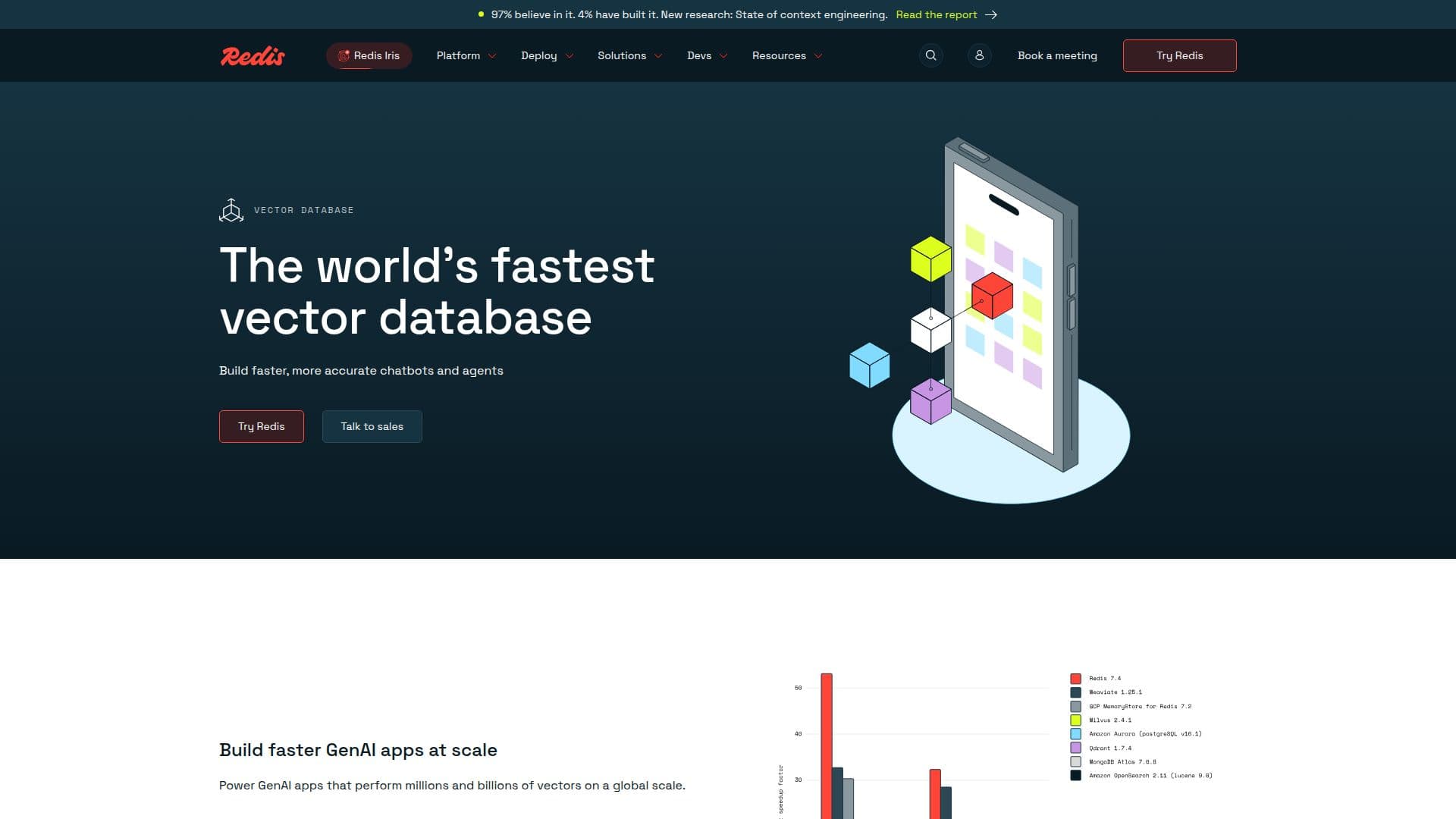Click the Redis 7.4 red legend swatch

click(1075, 679)
